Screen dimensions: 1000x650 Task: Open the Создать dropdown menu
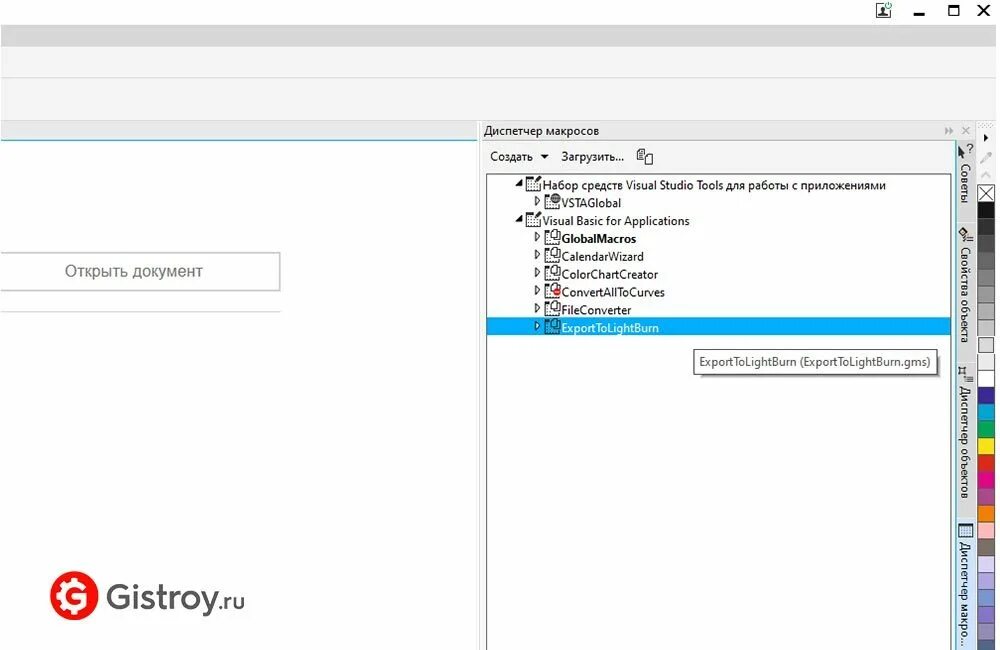coord(519,157)
